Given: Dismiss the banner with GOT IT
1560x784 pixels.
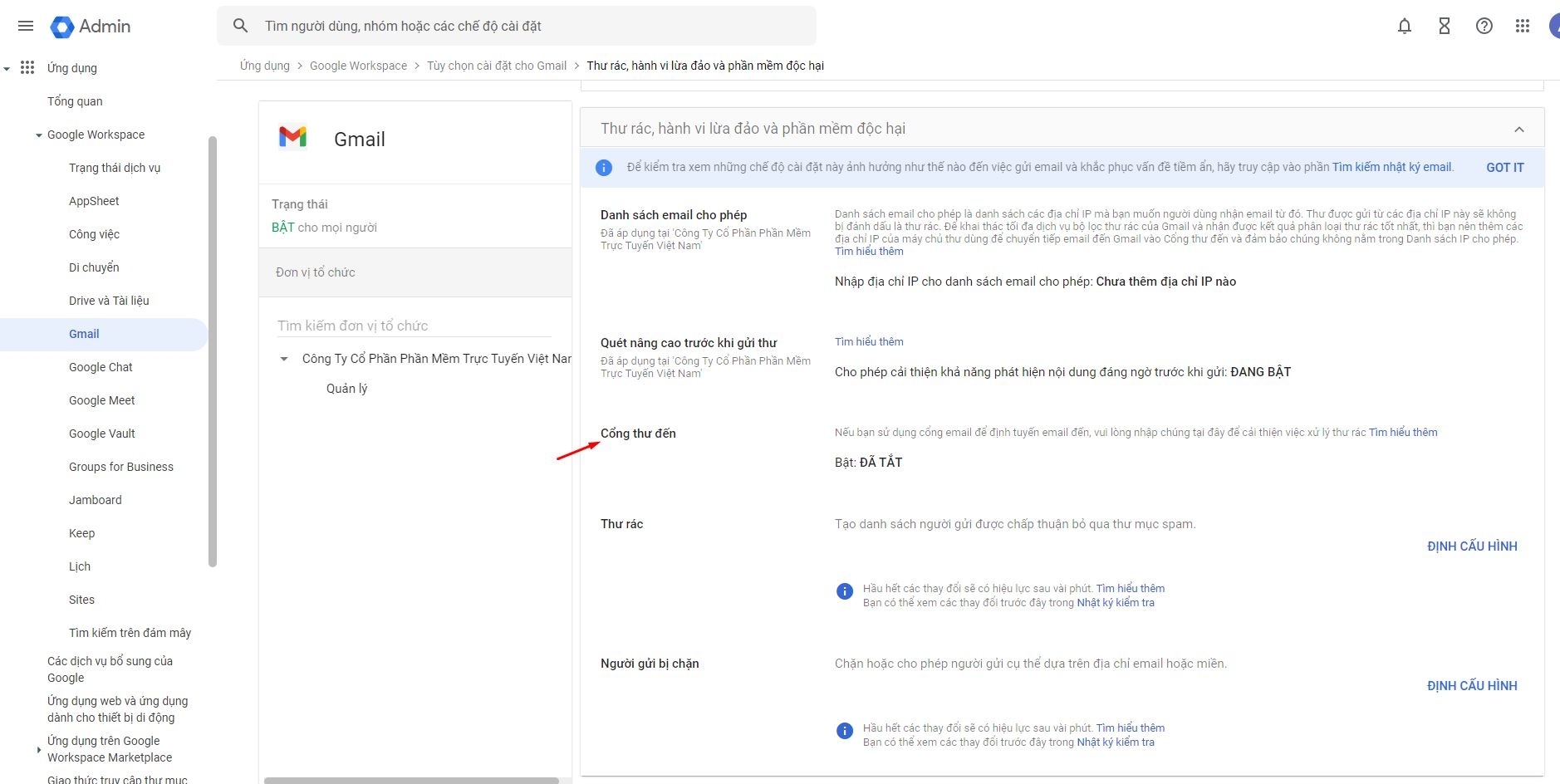Looking at the screenshot, I should [x=1504, y=168].
